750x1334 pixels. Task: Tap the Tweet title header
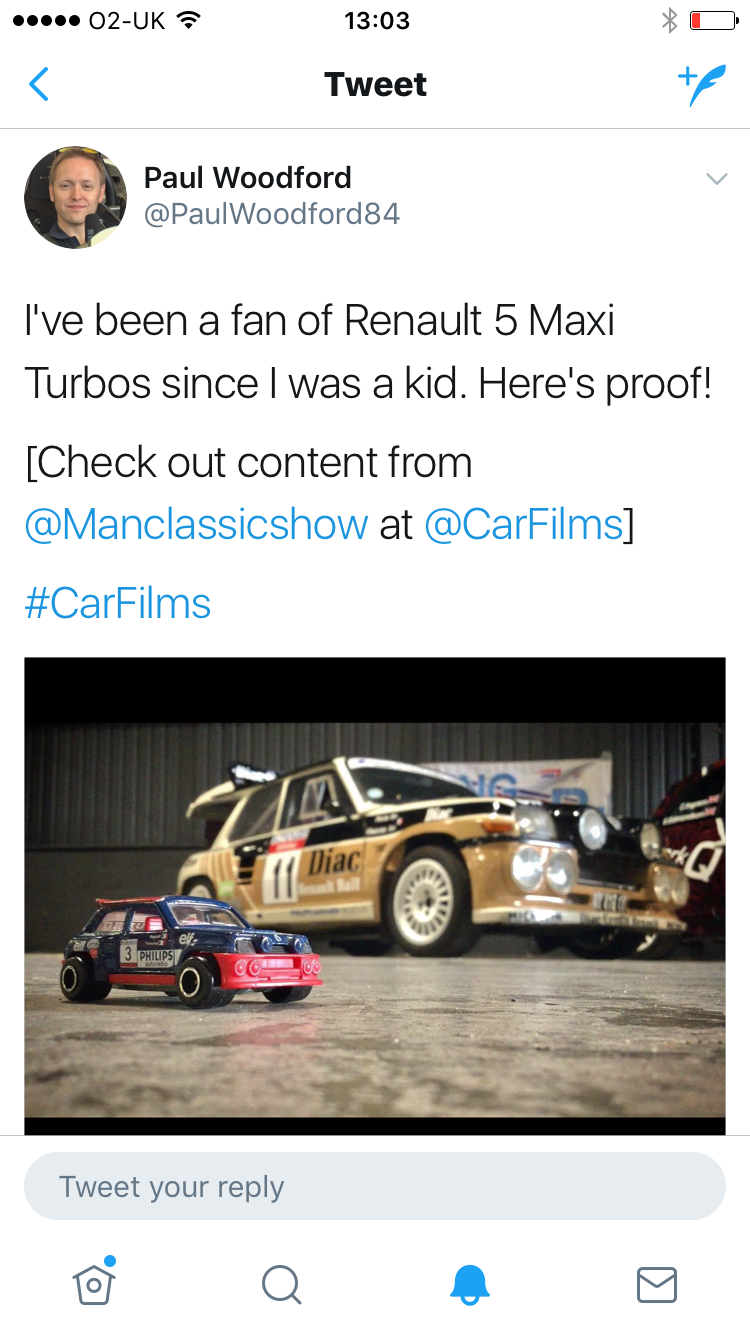pos(376,85)
